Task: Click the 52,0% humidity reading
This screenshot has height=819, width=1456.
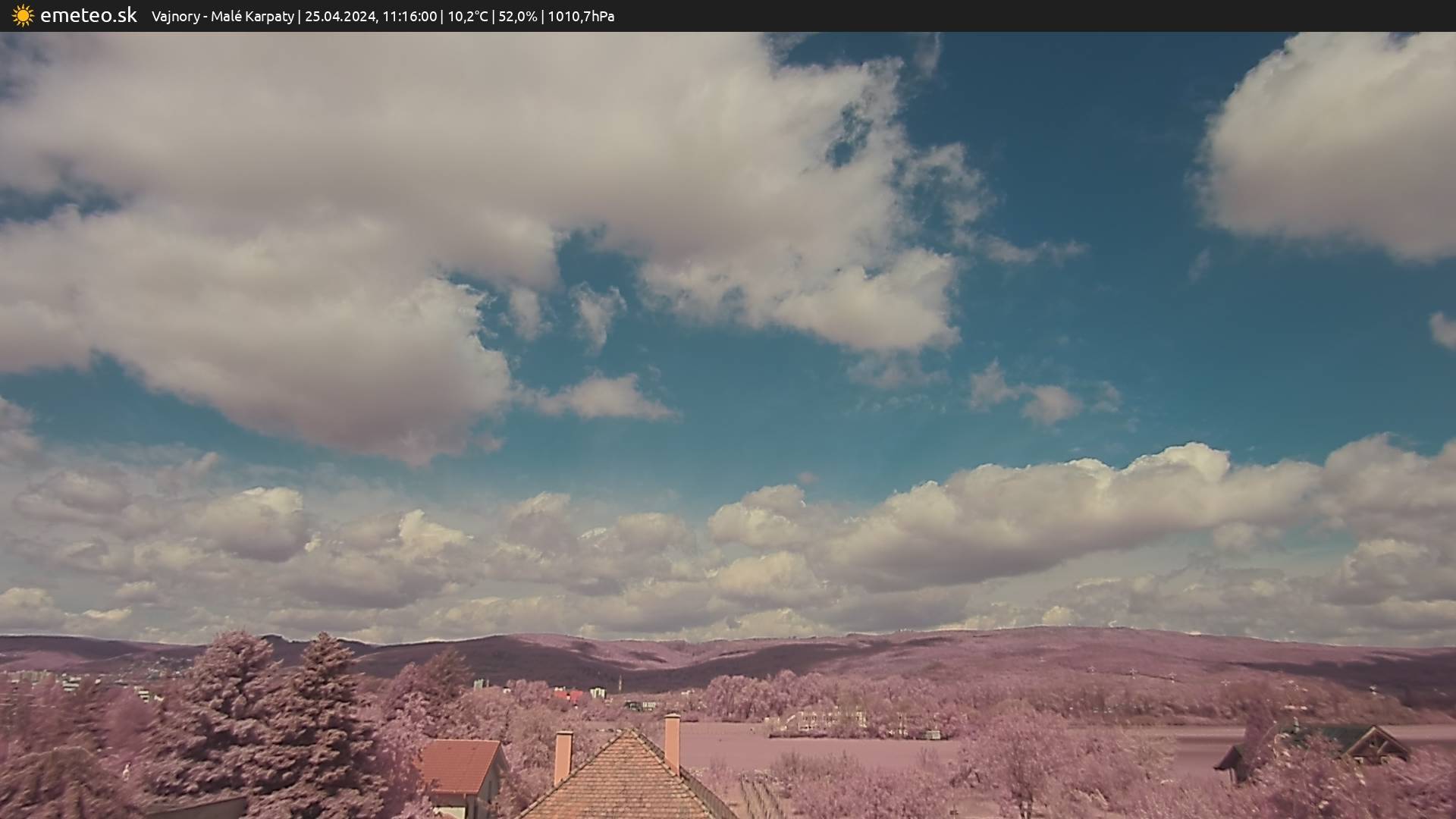Action: pos(517,17)
